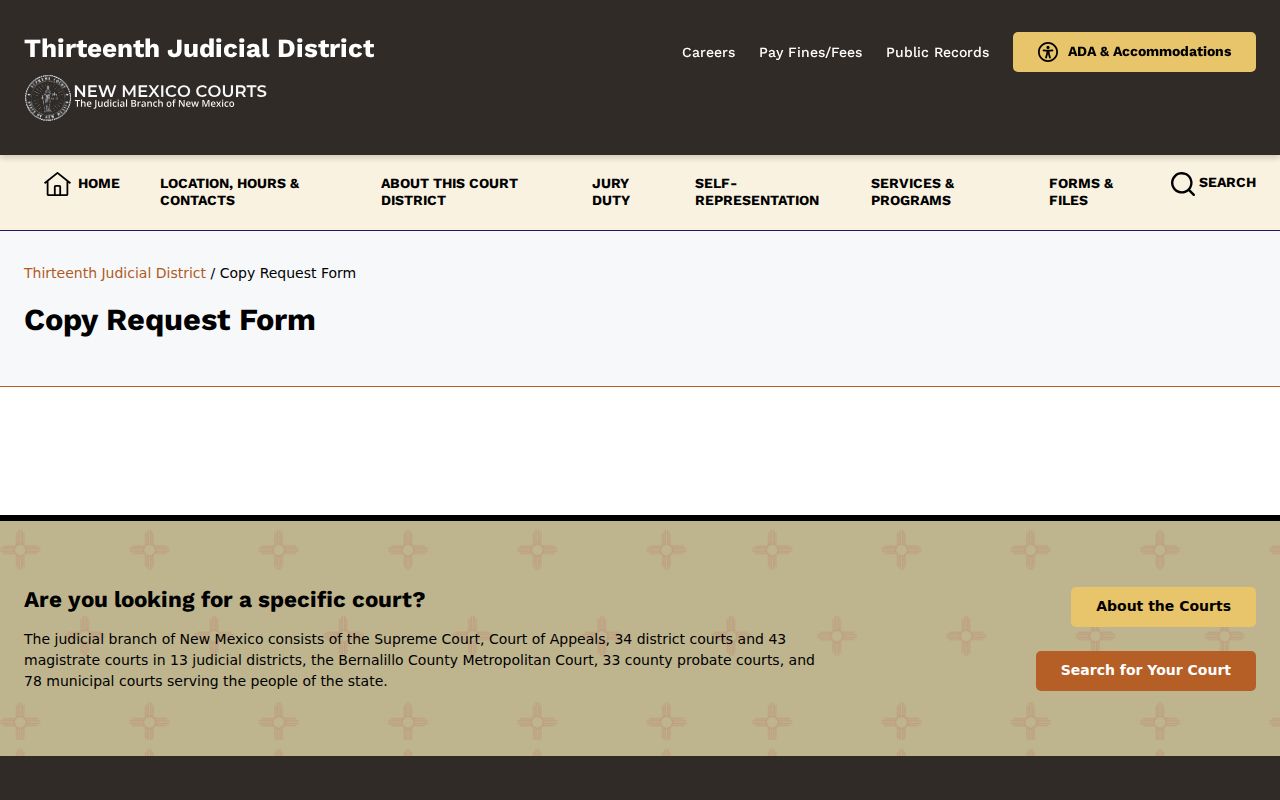The width and height of the screenshot is (1280, 800).
Task: Open Services & Programs menu
Action: tap(912, 192)
